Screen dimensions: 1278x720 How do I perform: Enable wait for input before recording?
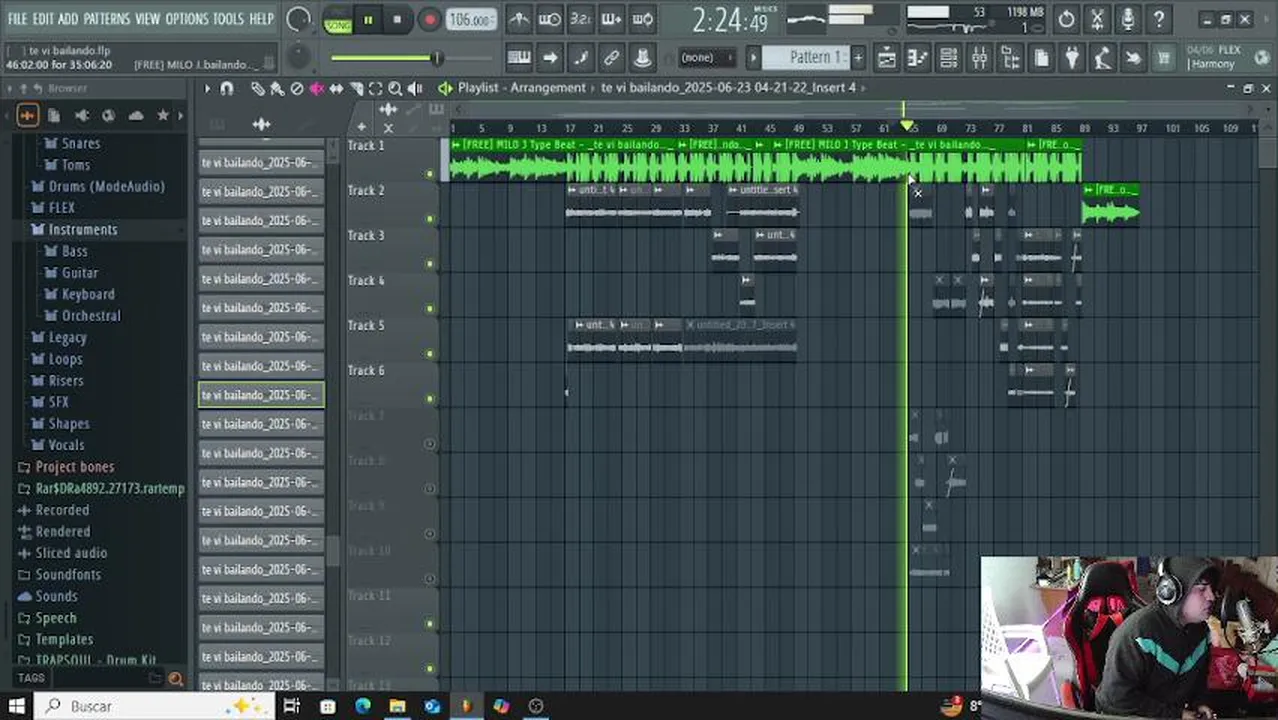[x=549, y=19]
